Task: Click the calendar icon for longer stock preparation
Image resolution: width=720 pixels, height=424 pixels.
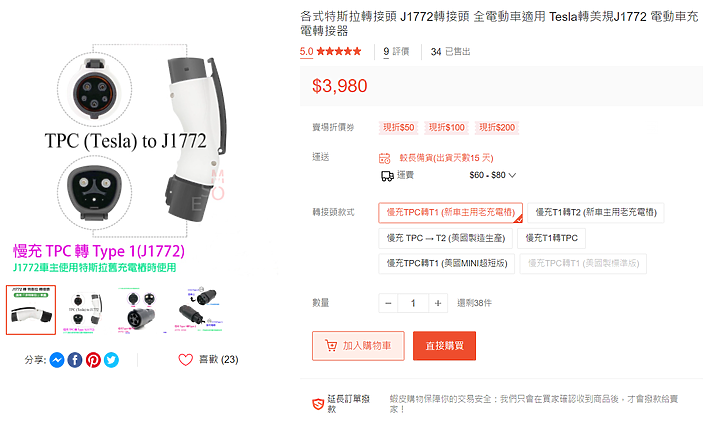Action: (385, 158)
